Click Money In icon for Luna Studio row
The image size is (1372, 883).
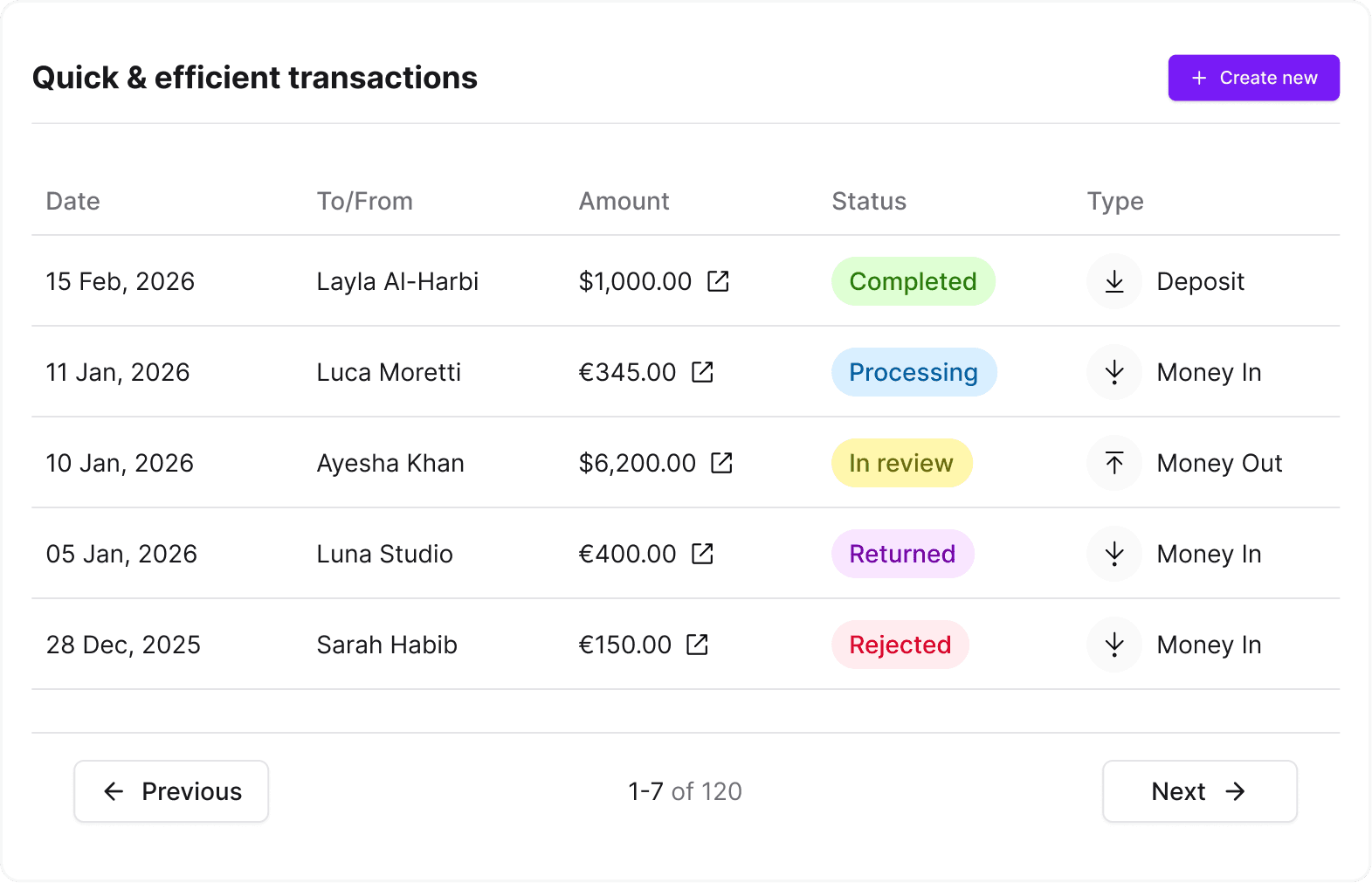[x=1114, y=554]
